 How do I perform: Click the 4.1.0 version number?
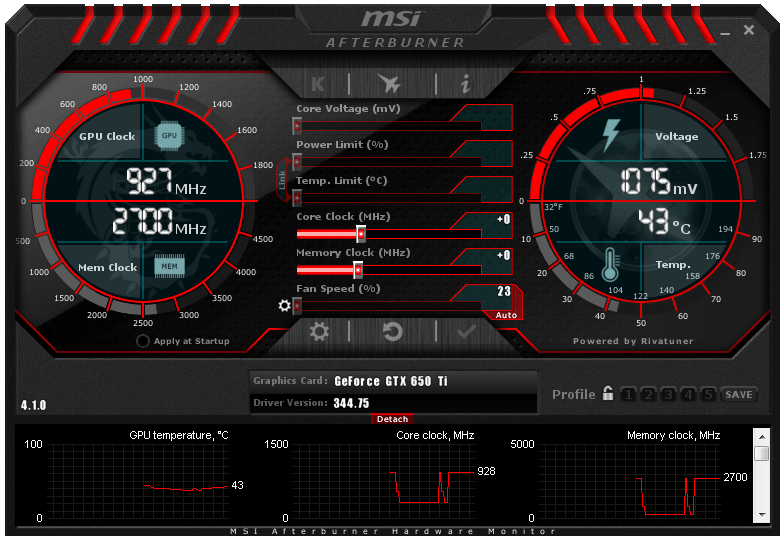(x=33, y=405)
